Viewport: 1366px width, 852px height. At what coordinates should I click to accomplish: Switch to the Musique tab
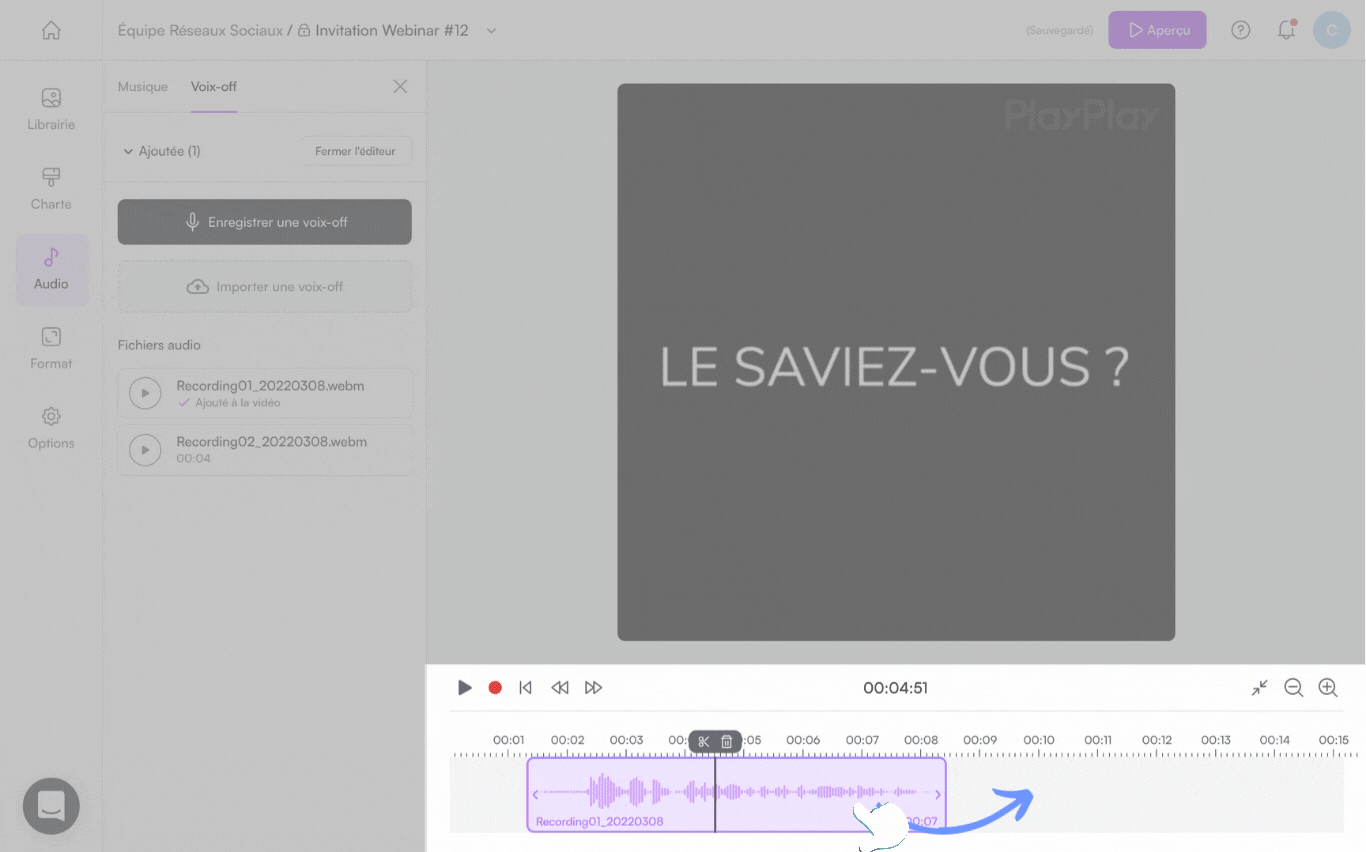pos(143,87)
